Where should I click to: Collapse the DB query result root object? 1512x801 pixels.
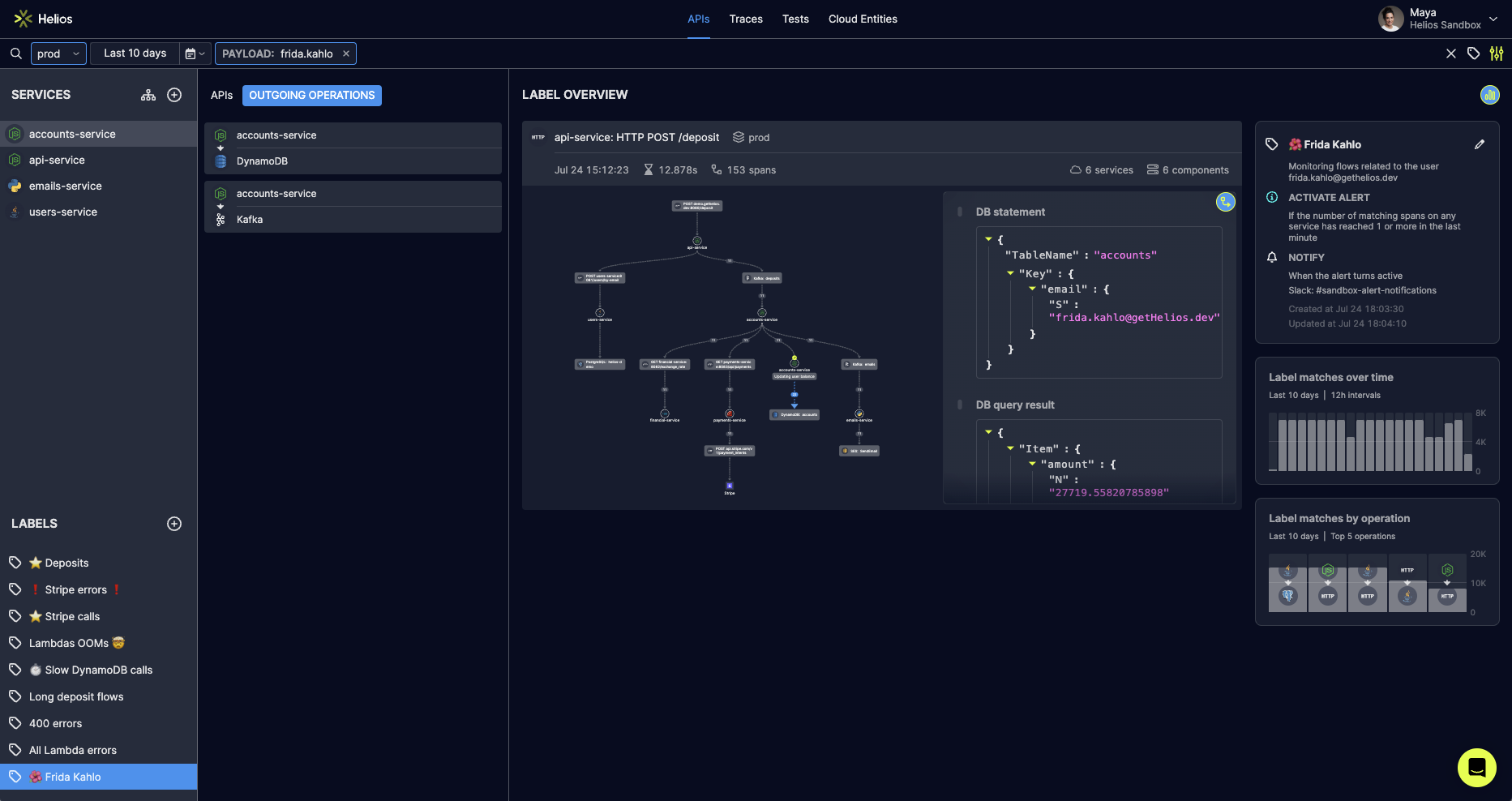[x=989, y=432]
